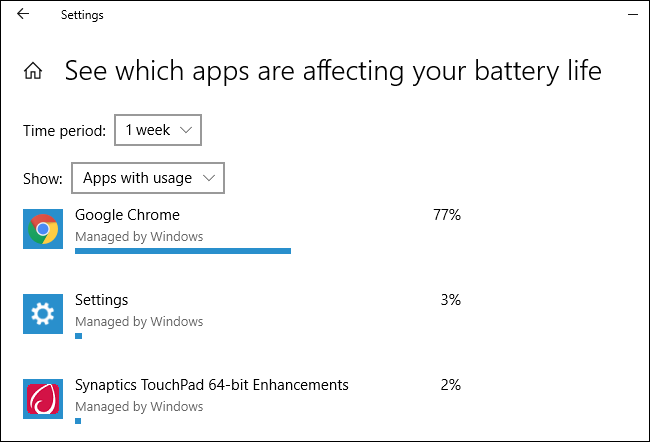This screenshot has height=442, width=650.
Task: Click Chrome's blue battery usage bar
Action: 182,251
